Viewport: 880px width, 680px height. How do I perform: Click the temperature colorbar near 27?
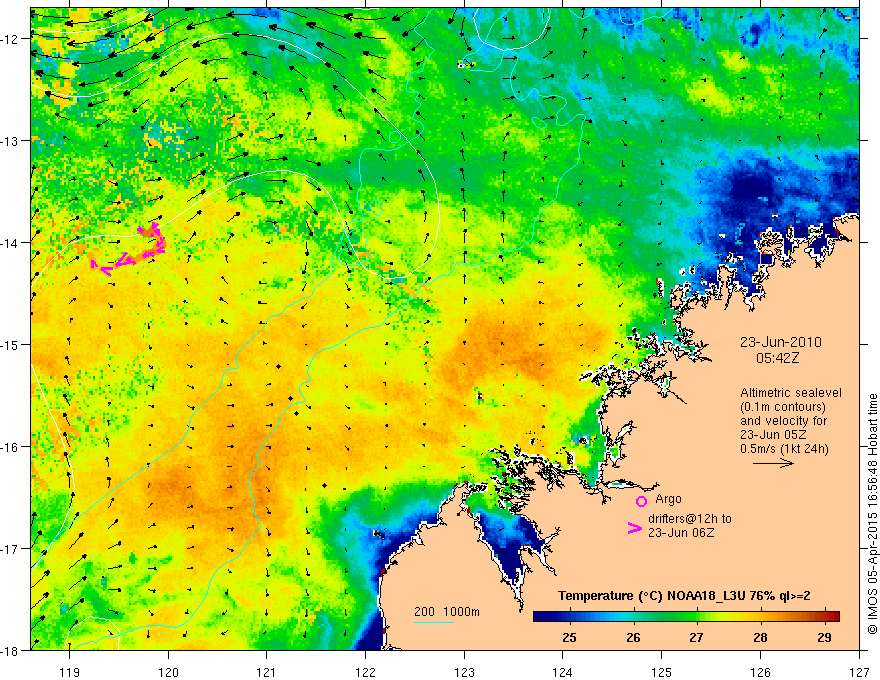point(696,616)
